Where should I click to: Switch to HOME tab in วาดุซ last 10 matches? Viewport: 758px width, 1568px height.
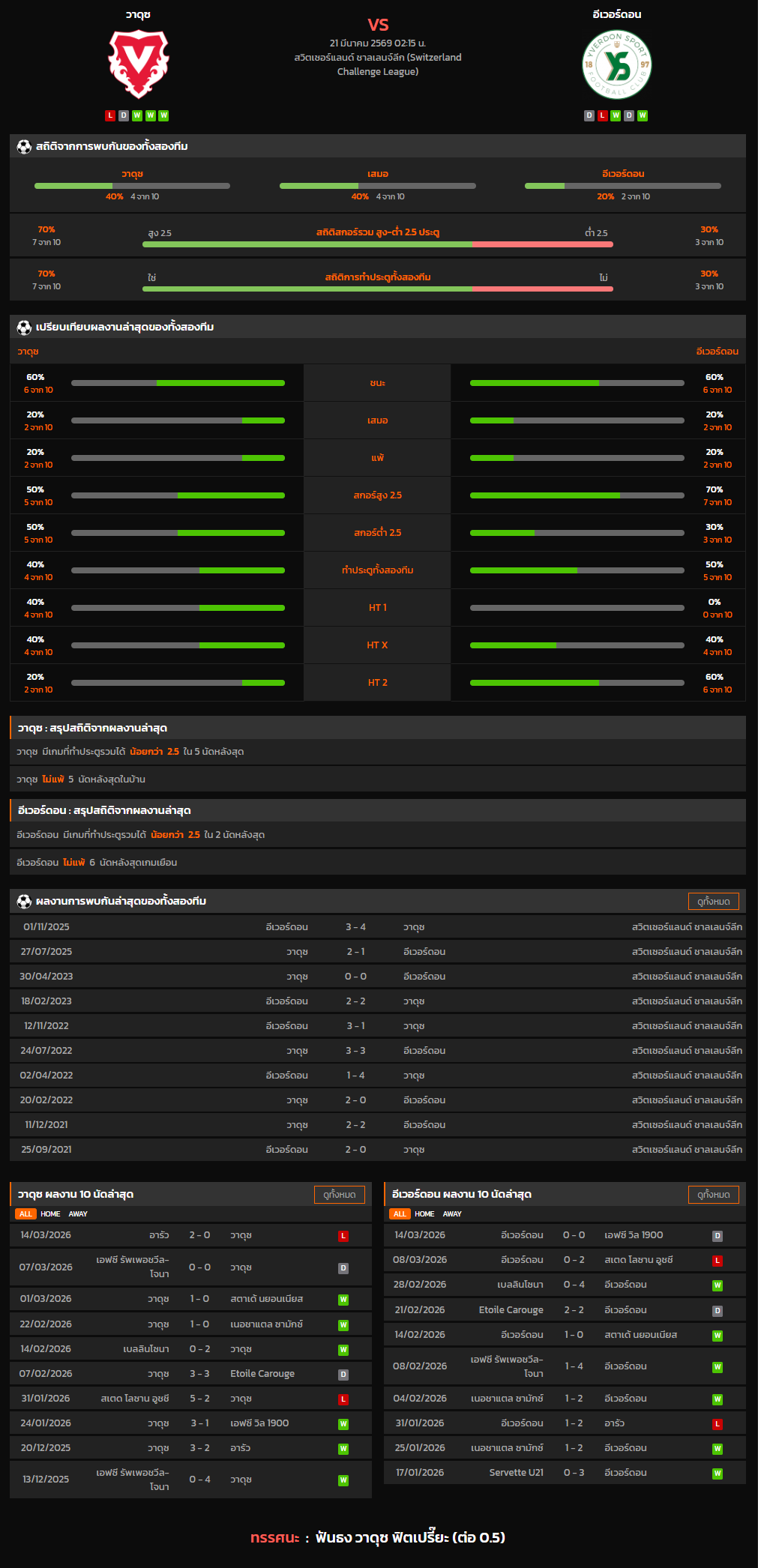[x=50, y=1214]
